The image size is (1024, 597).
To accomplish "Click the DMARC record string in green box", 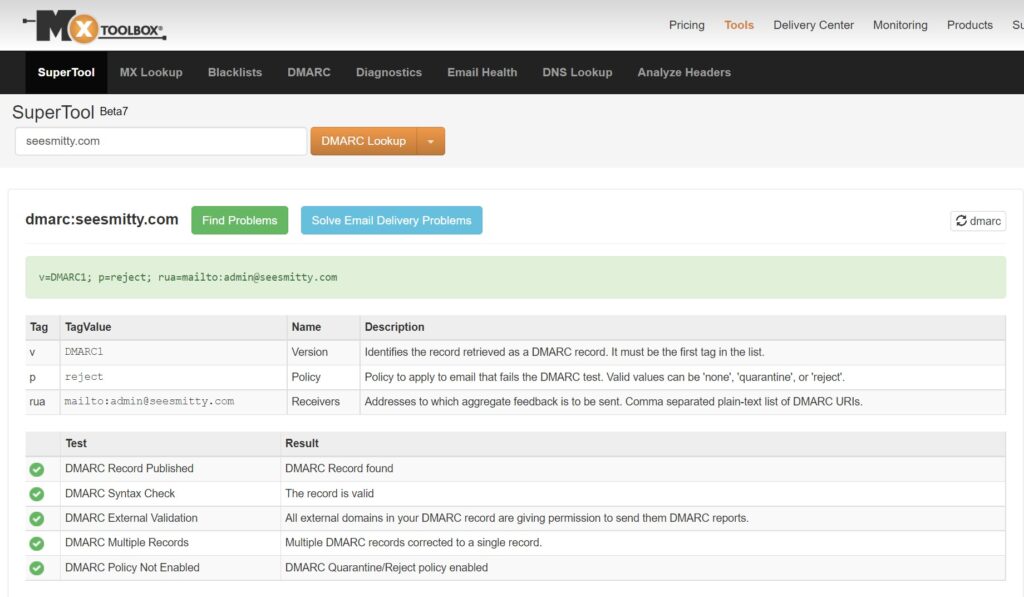I will click(188, 277).
